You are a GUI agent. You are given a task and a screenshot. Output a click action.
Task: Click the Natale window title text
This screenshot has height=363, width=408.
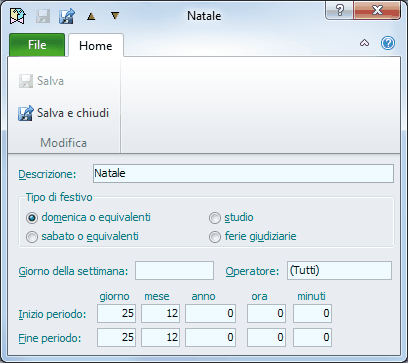(204, 16)
